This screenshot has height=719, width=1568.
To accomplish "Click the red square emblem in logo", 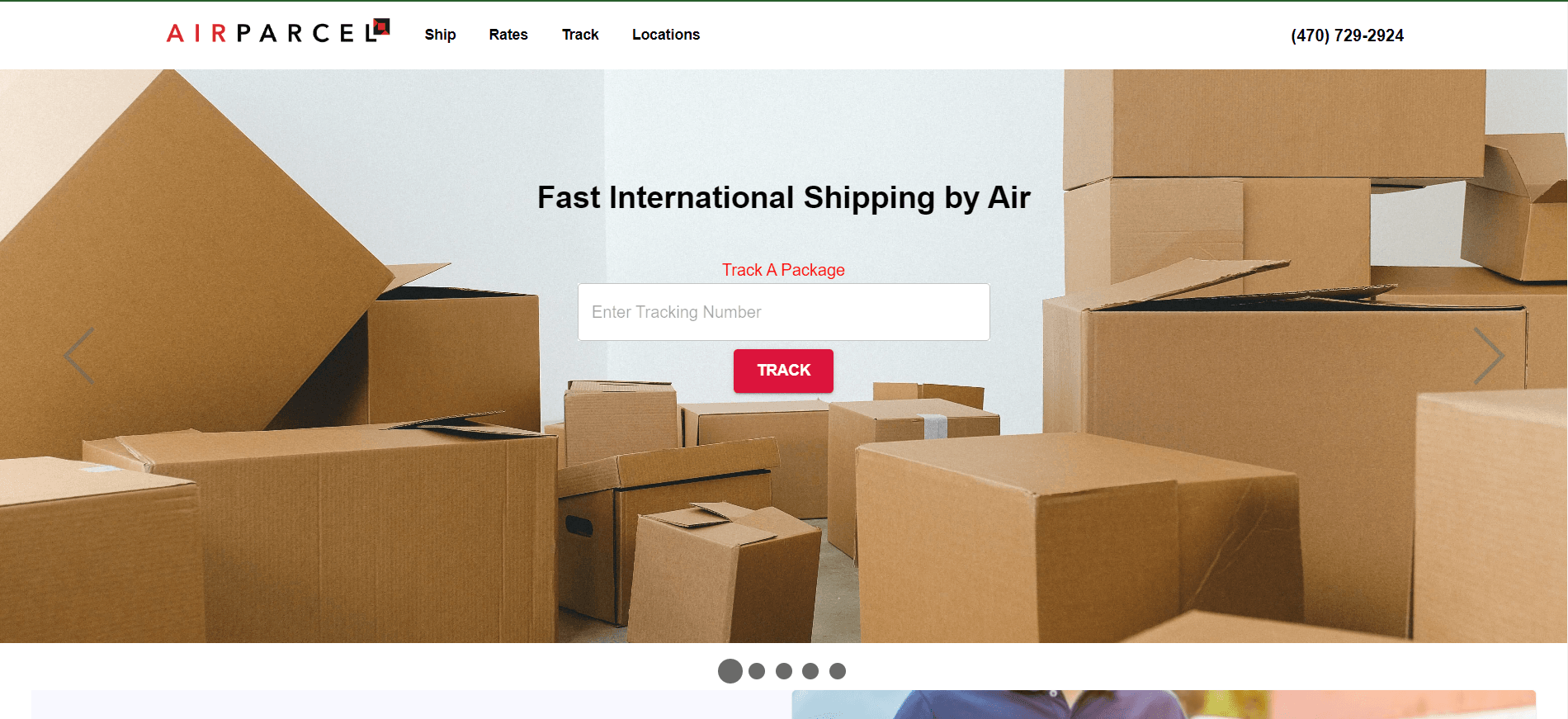I will (x=380, y=27).
